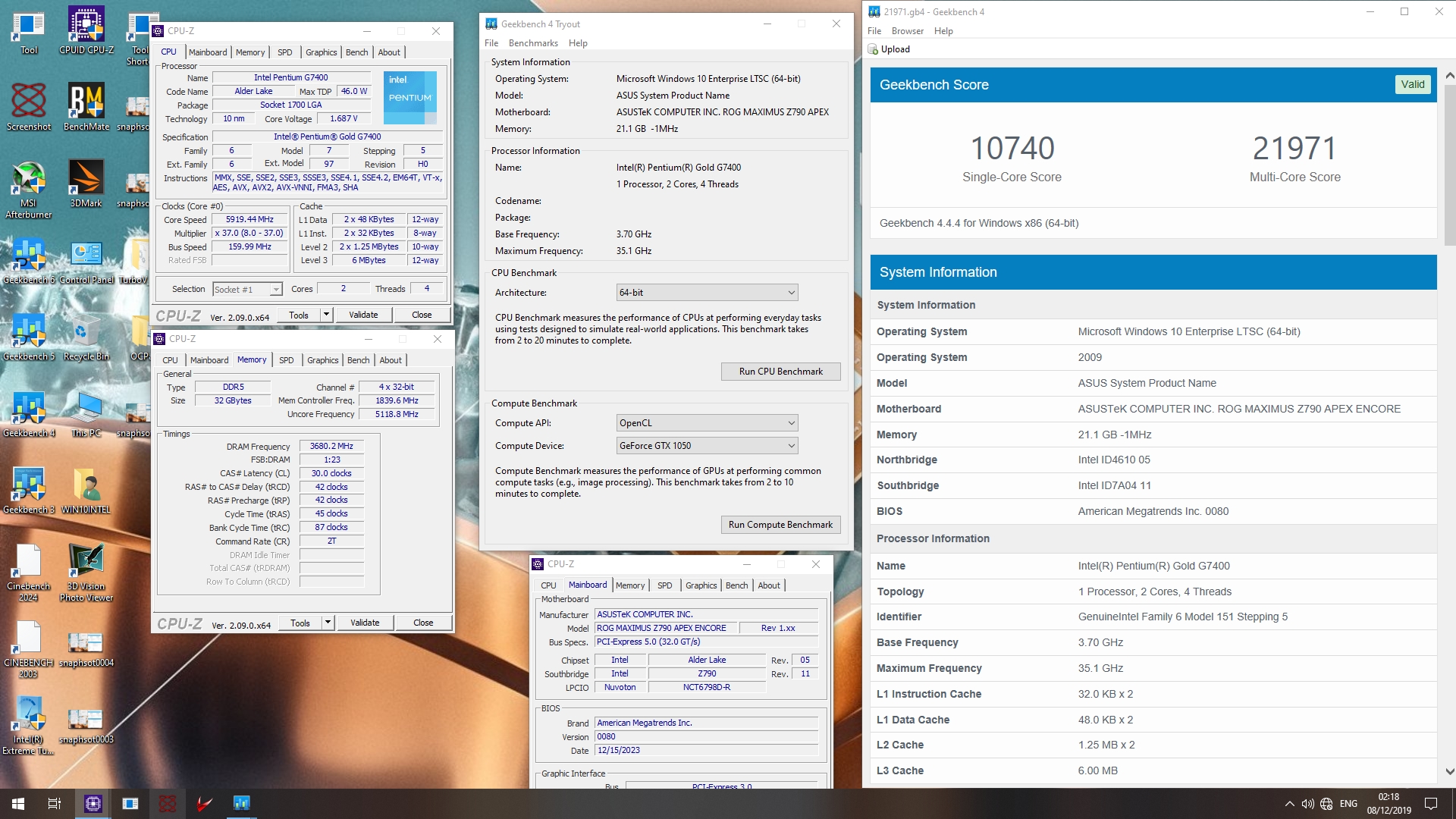Open the Screenshot desktop icon

coord(29,107)
